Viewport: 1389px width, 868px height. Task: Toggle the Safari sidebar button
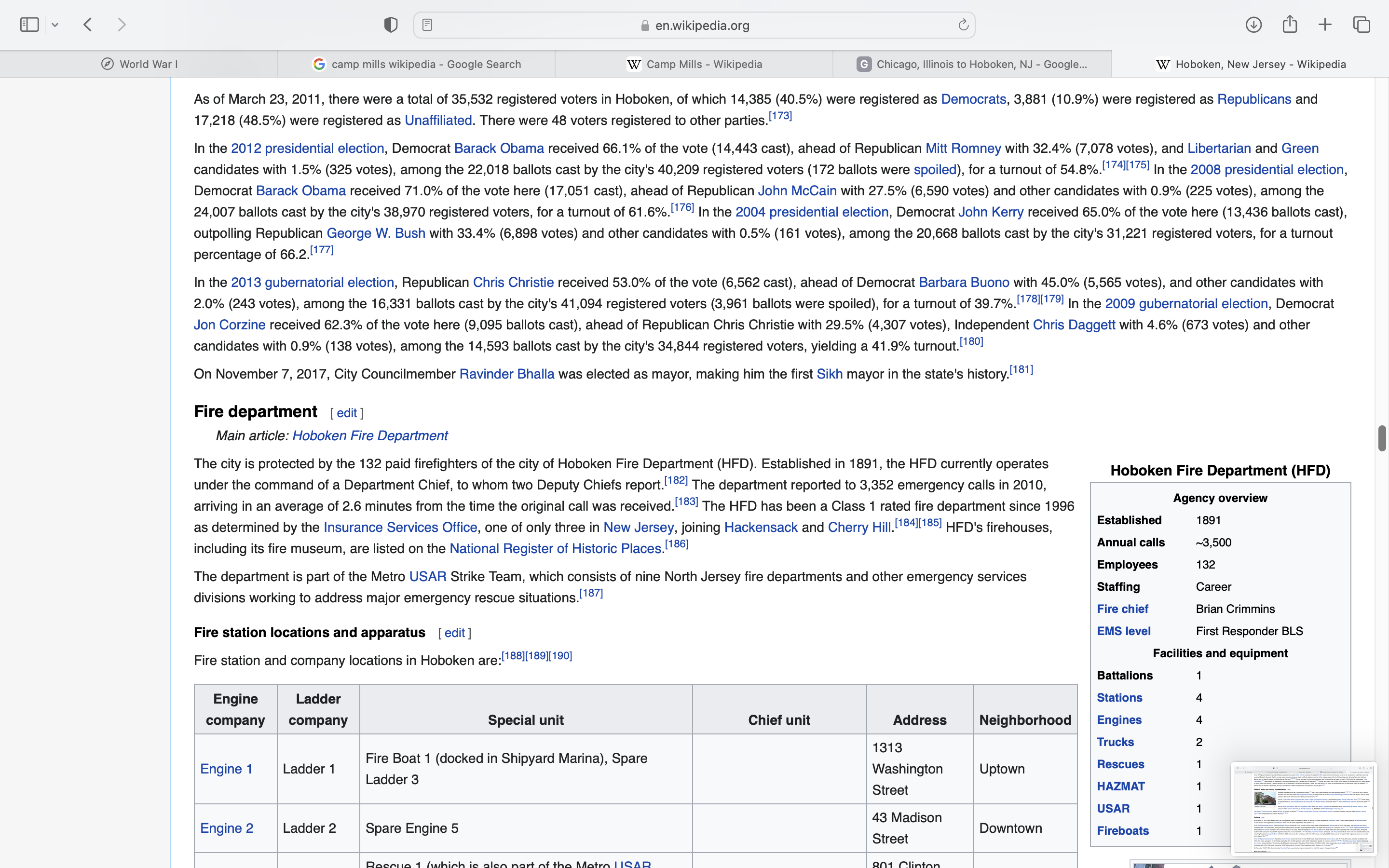[29, 25]
